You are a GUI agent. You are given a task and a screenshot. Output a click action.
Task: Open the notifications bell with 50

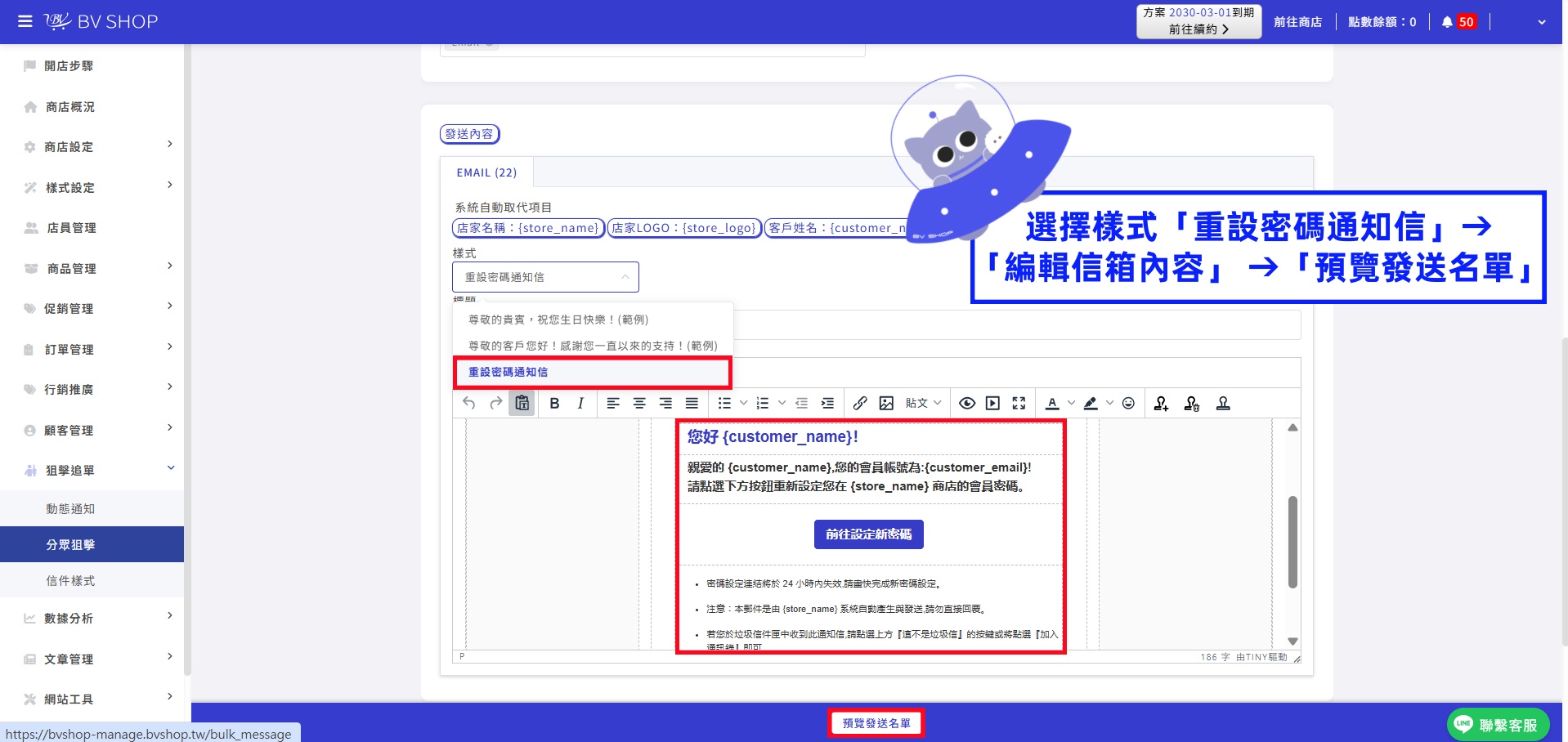[1458, 22]
